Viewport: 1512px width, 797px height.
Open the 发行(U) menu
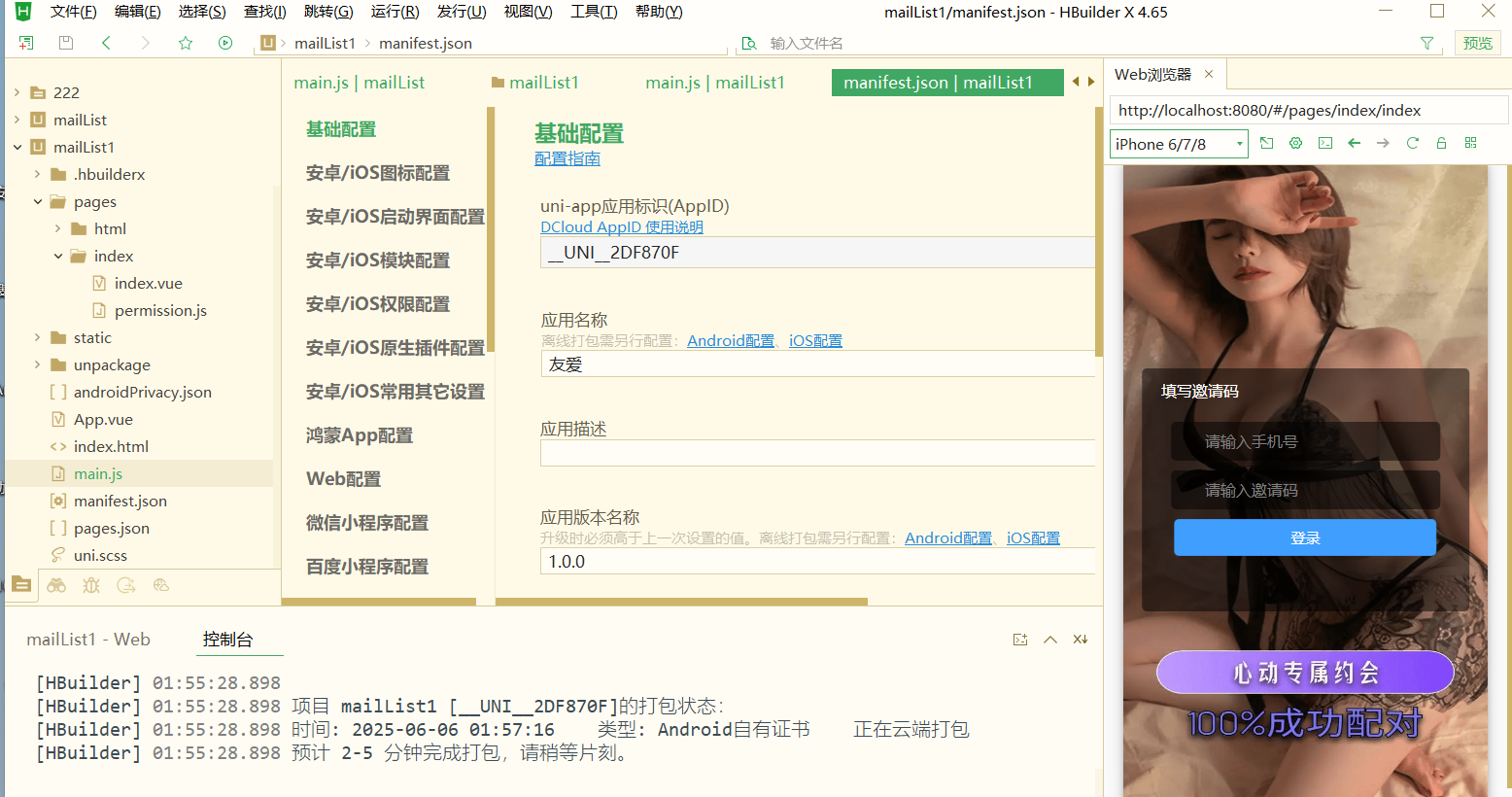[x=462, y=12]
